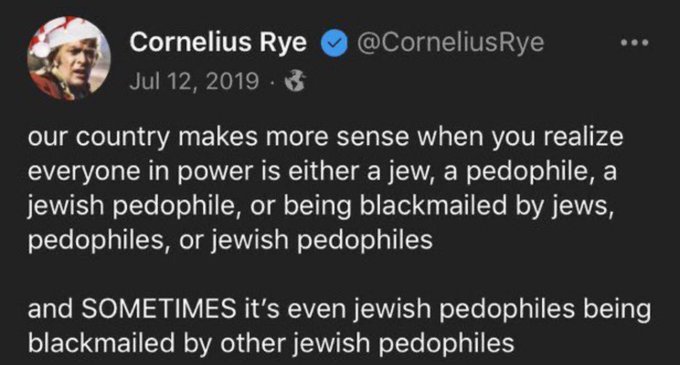Open the Cornelius Rye display name
680x365 pixels.
pos(218,43)
